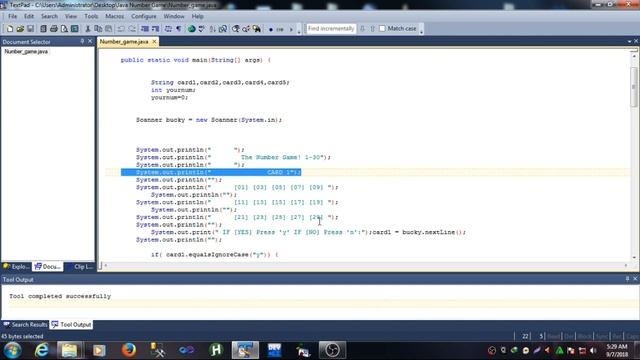The image size is (640, 360).
Task: Start macro recording with the dot icon
Action: tap(271, 29)
